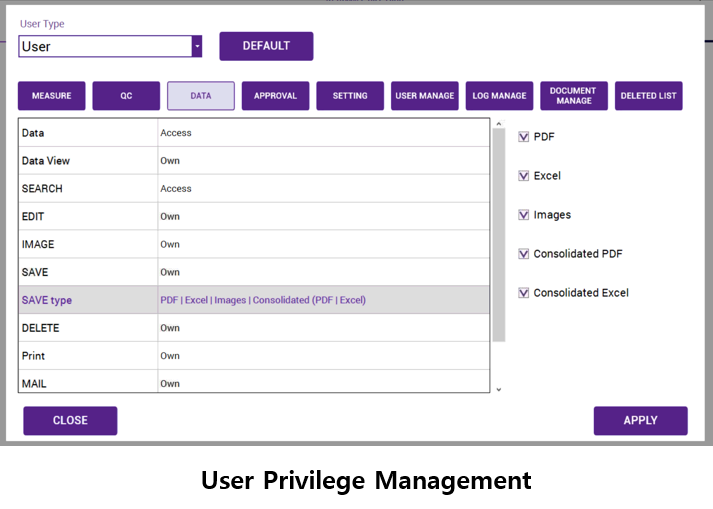Uncheck the PDF checkbox
This screenshot has width=713, height=509.
click(x=524, y=137)
